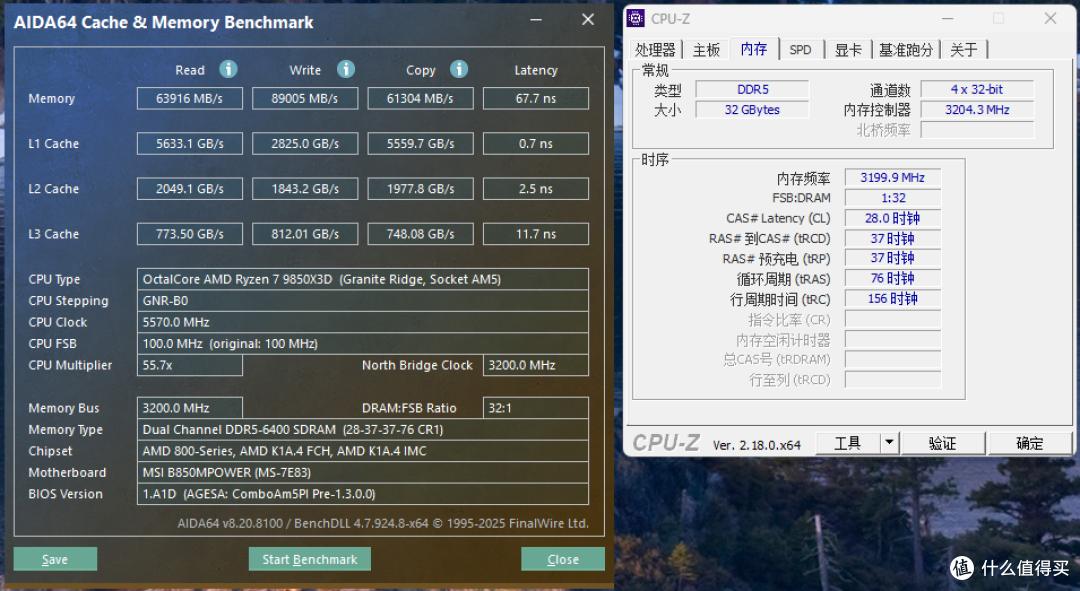Close the CPU-Z window
This screenshot has width=1080, height=591.
click(1050, 19)
